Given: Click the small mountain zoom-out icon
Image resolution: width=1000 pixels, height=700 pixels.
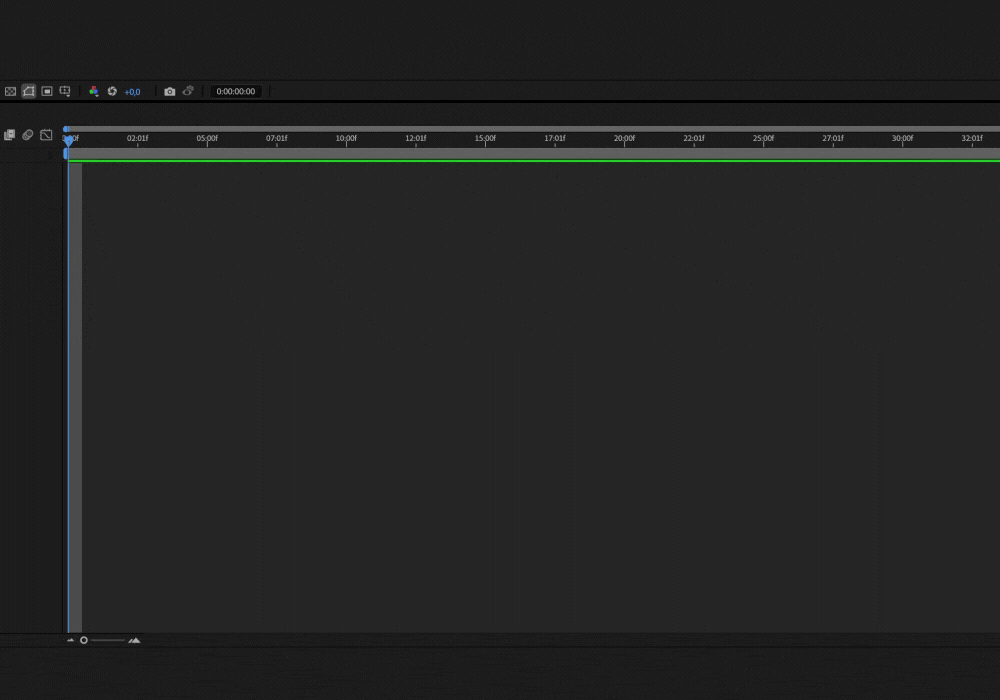Looking at the screenshot, I should click(71, 640).
